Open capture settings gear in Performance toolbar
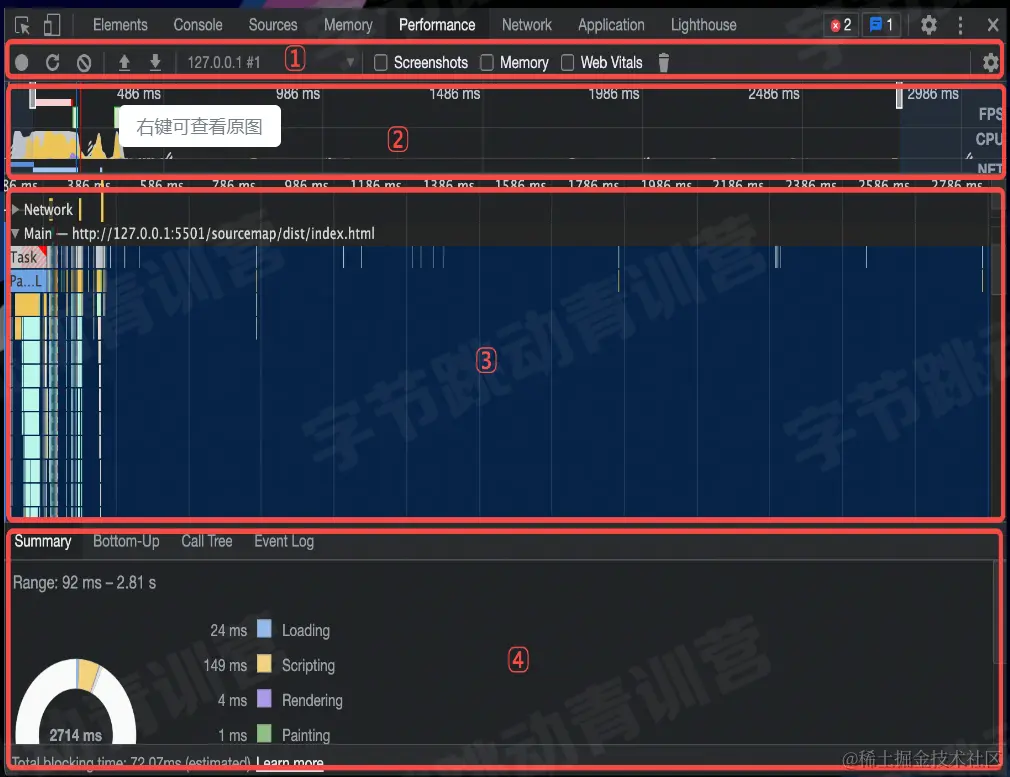Screen dimensions: 1010x777 pyautogui.click(x=991, y=62)
